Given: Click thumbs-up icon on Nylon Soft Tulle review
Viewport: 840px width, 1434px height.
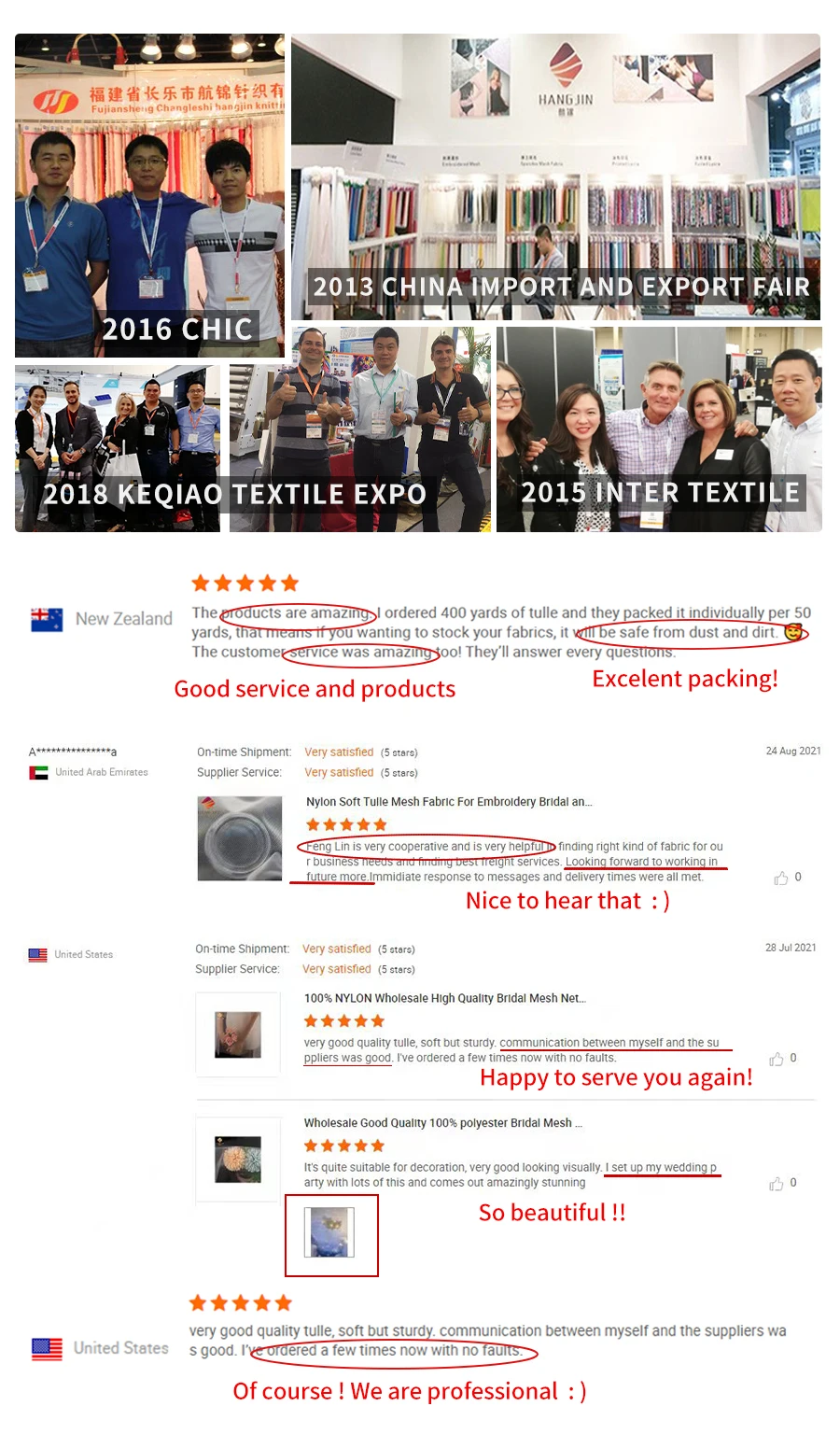Looking at the screenshot, I should (781, 879).
